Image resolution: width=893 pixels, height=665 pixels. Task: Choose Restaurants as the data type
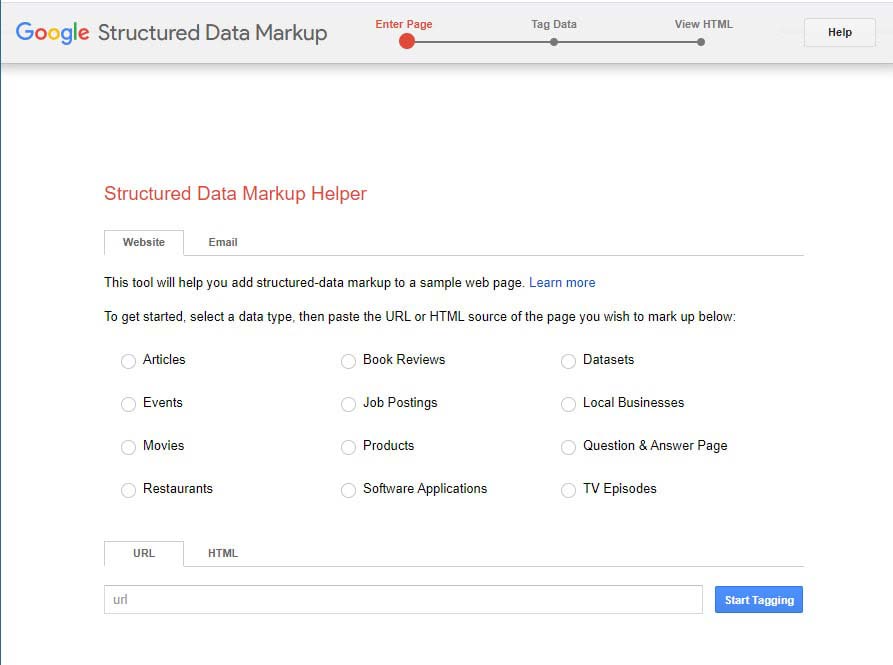(x=128, y=490)
